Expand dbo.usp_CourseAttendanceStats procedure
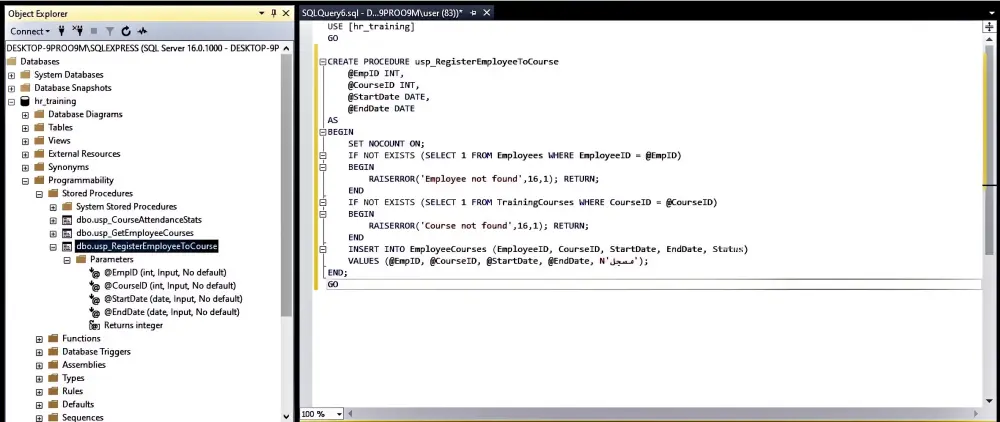The height and width of the screenshot is (422, 1000). (x=54, y=220)
